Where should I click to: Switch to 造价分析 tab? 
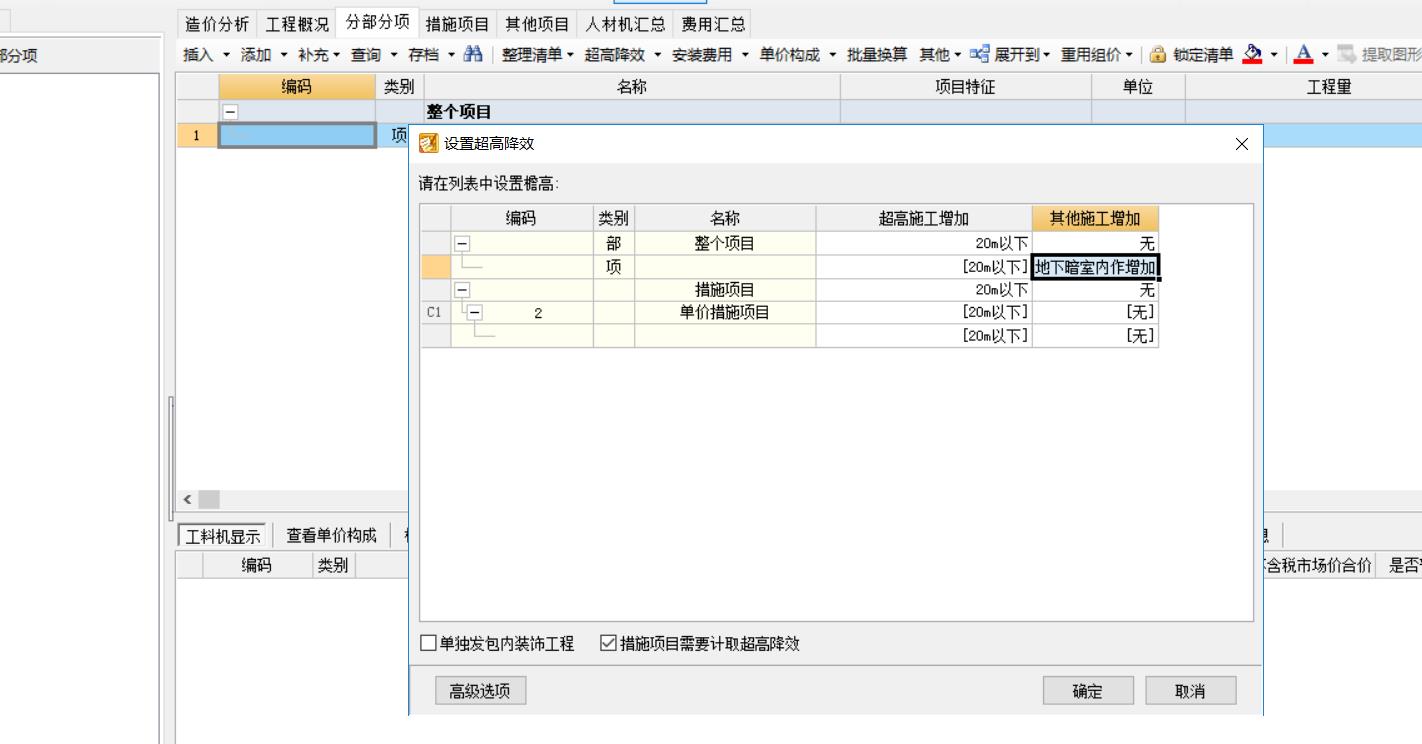[x=217, y=24]
